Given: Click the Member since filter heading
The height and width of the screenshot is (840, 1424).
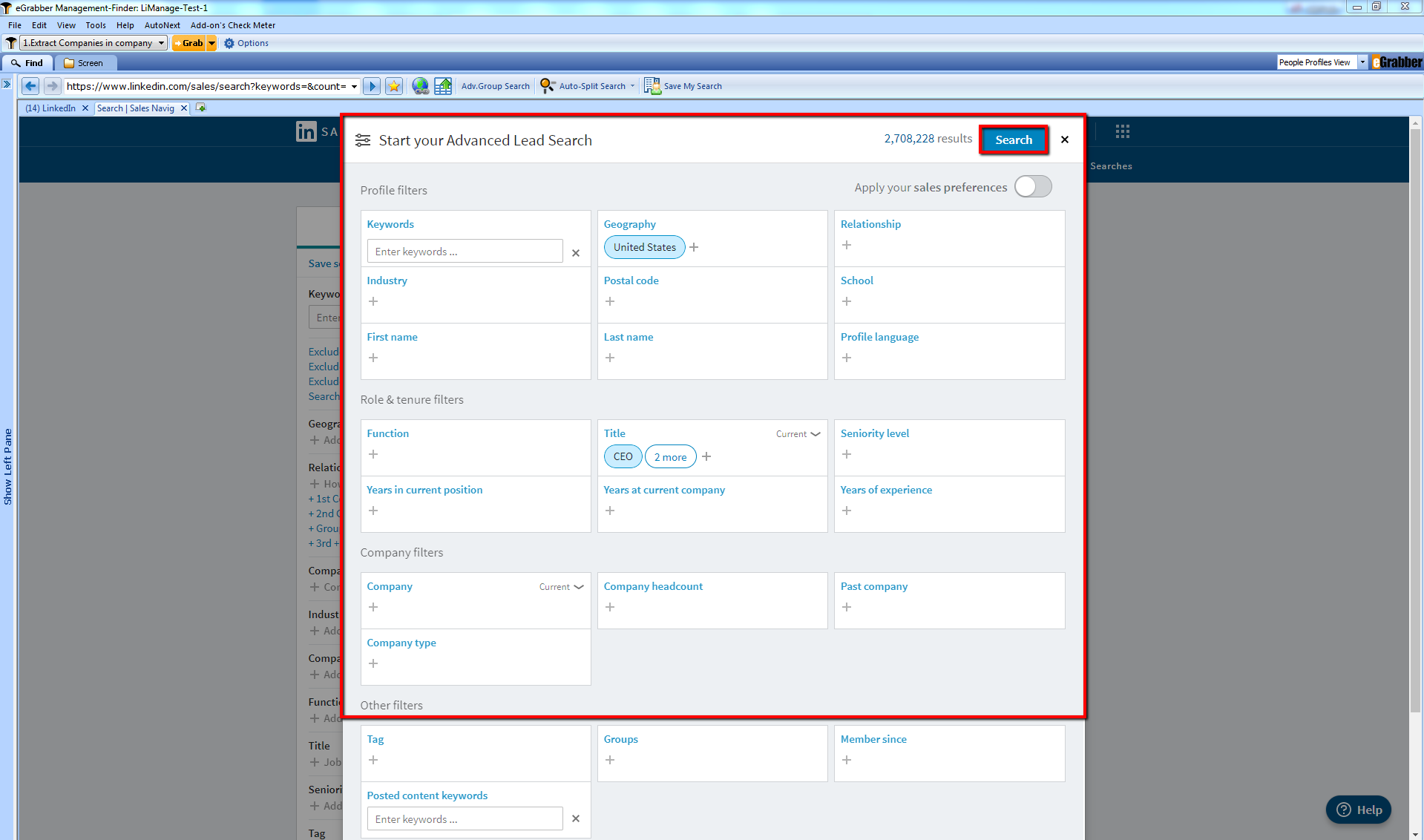Looking at the screenshot, I should [873, 739].
